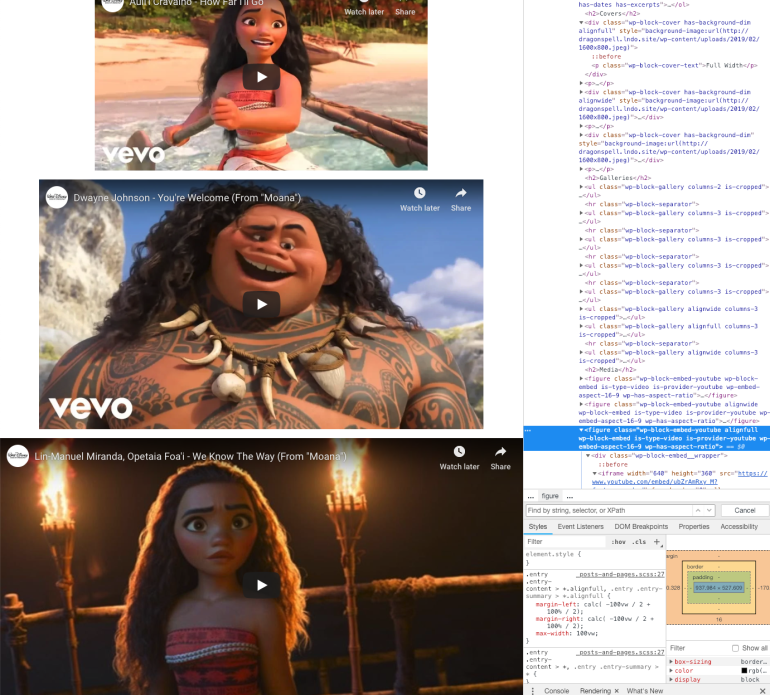Collapse the wp-block-cover alignfull div node
770x695 pixels.
[x=581, y=22]
